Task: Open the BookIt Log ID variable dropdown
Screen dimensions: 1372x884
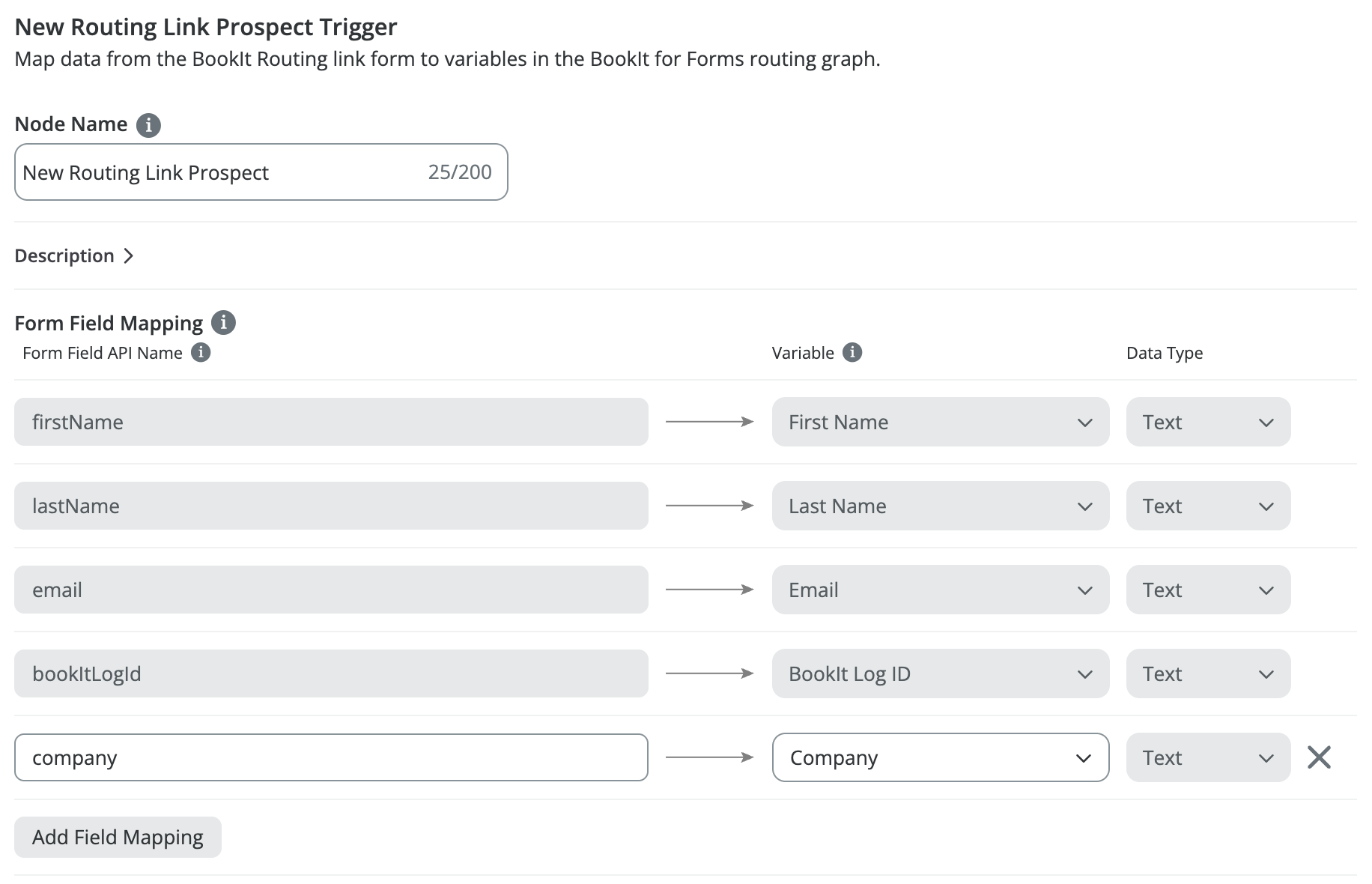Action: (x=940, y=673)
